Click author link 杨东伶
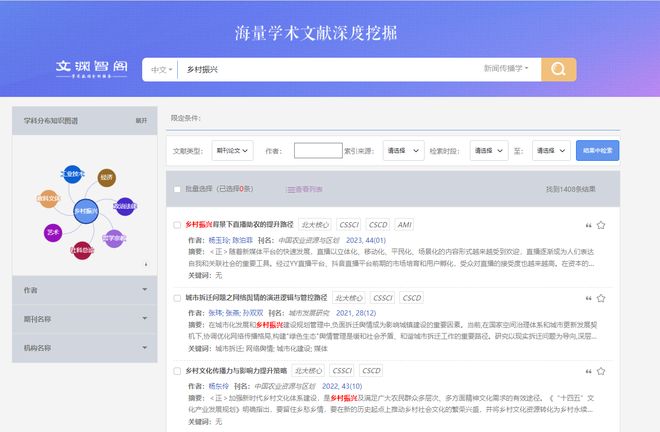 [x=218, y=387]
